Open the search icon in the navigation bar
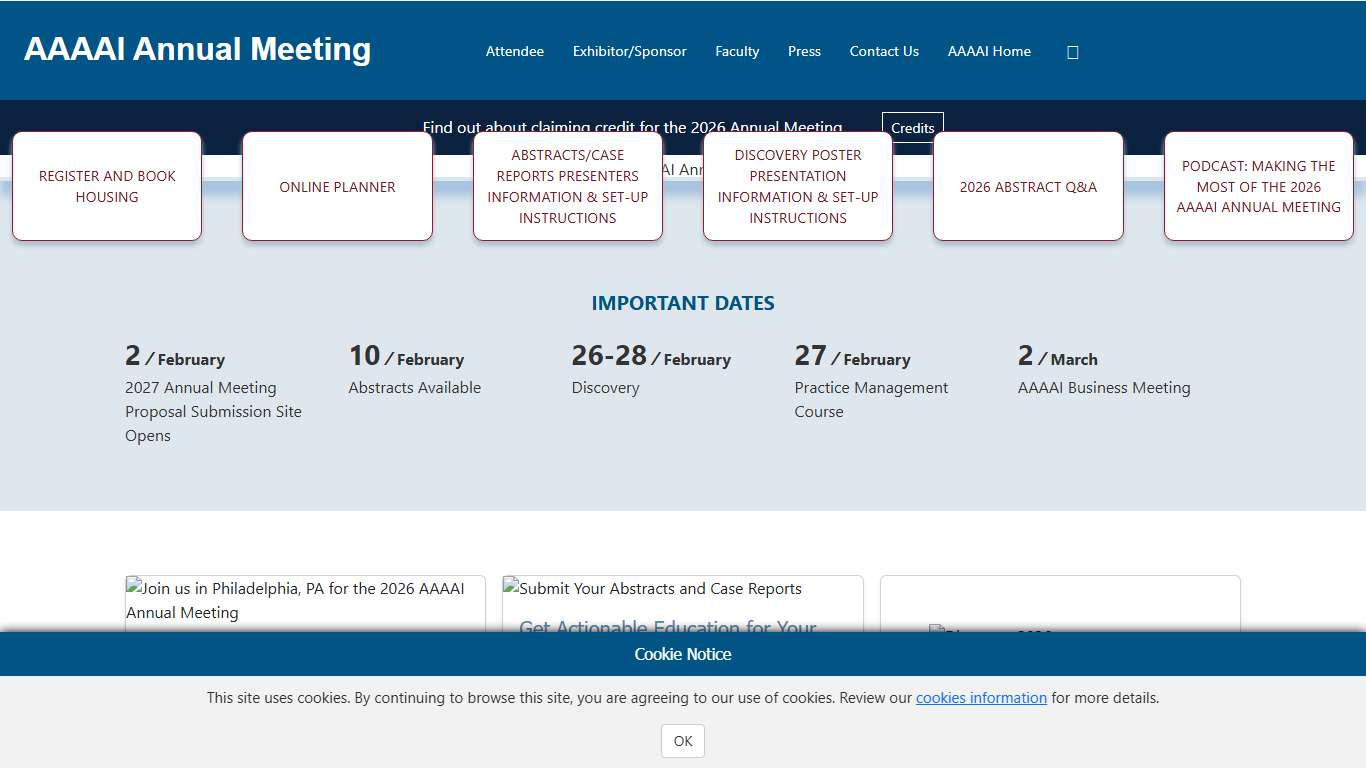The width and height of the screenshot is (1366, 768). (1072, 52)
